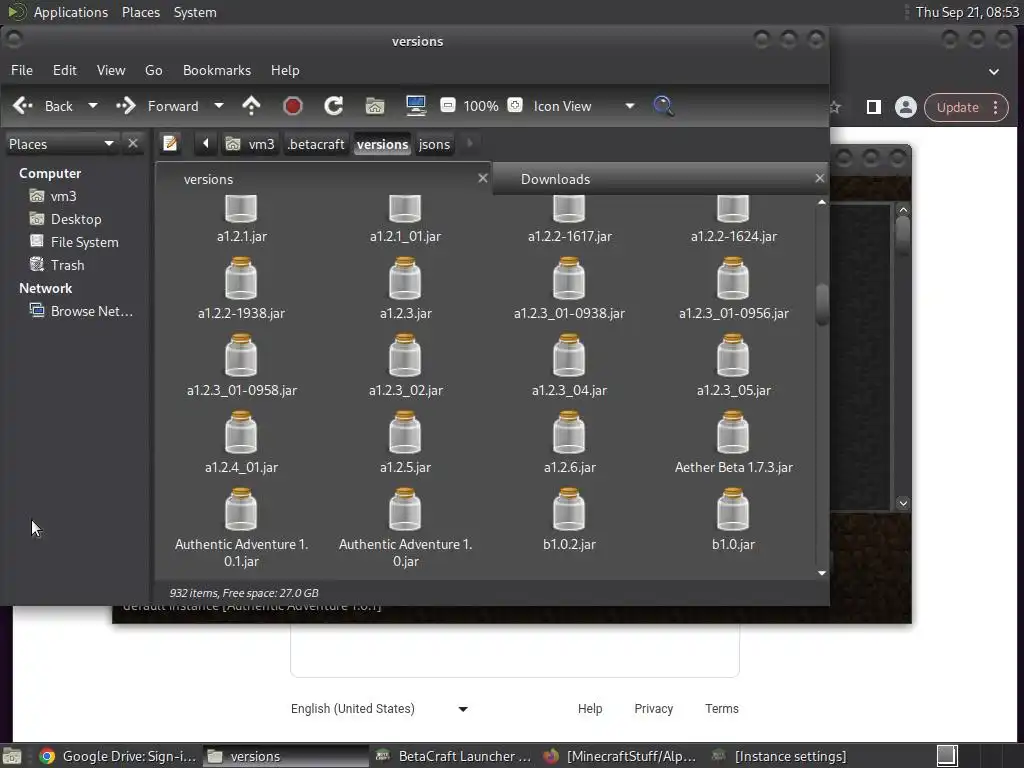Go to vm3 in the path bar
1024x768 pixels.
click(250, 144)
